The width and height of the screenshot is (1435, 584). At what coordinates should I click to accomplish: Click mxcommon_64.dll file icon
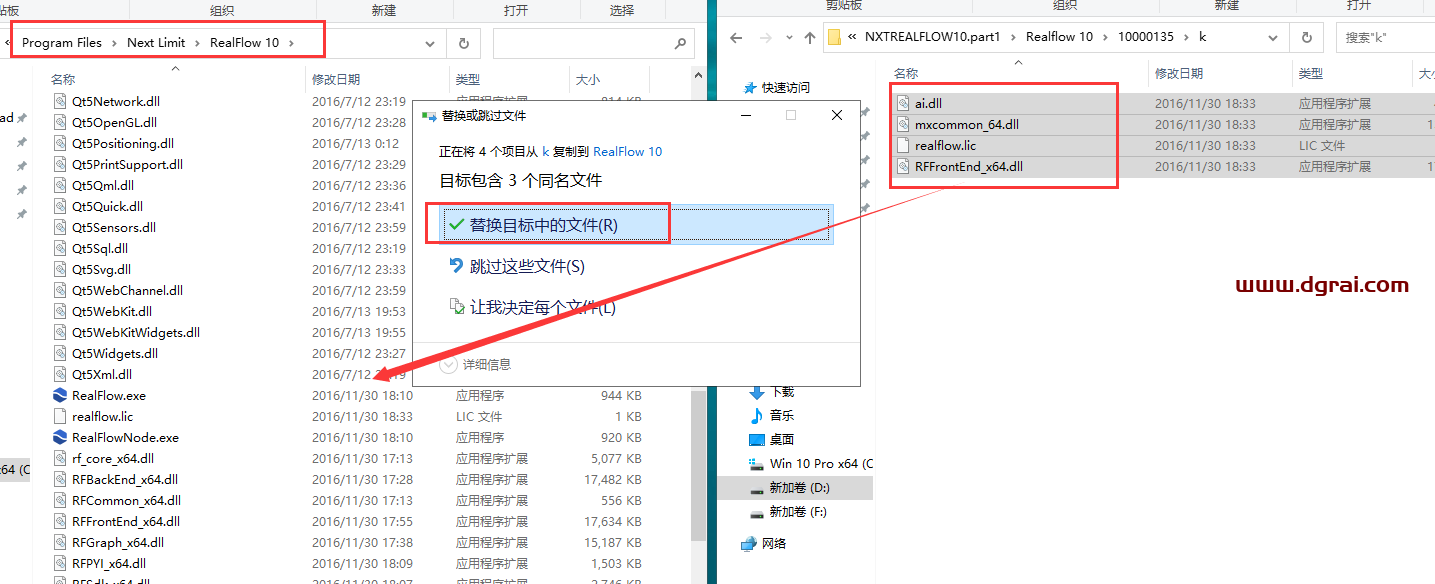pos(903,124)
